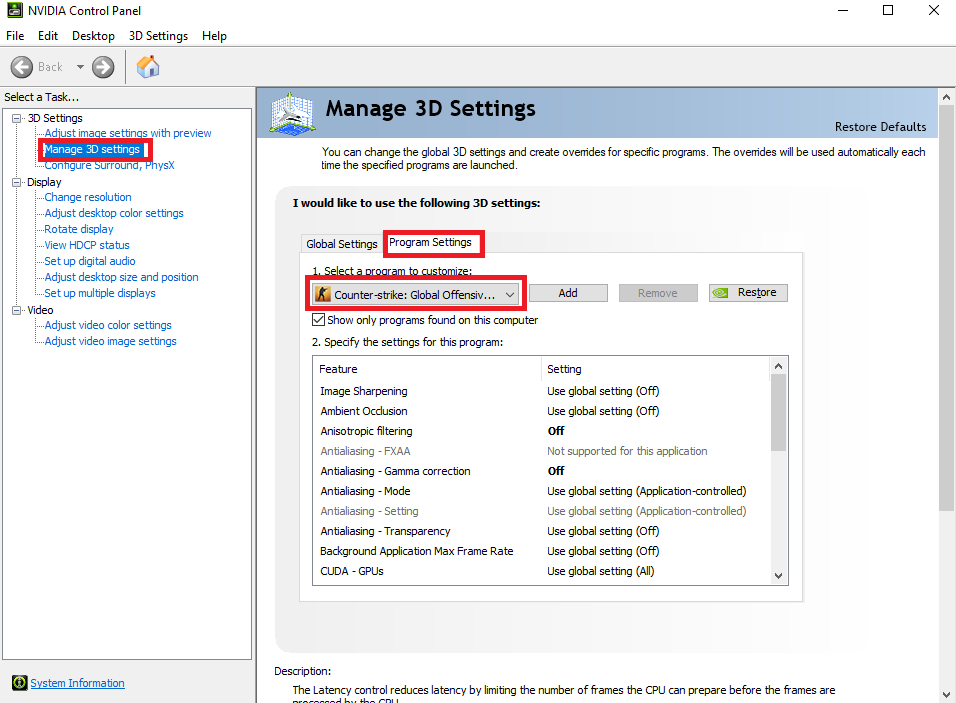Open the Help menu
Screen dimensions: 956x703
[x=214, y=36]
